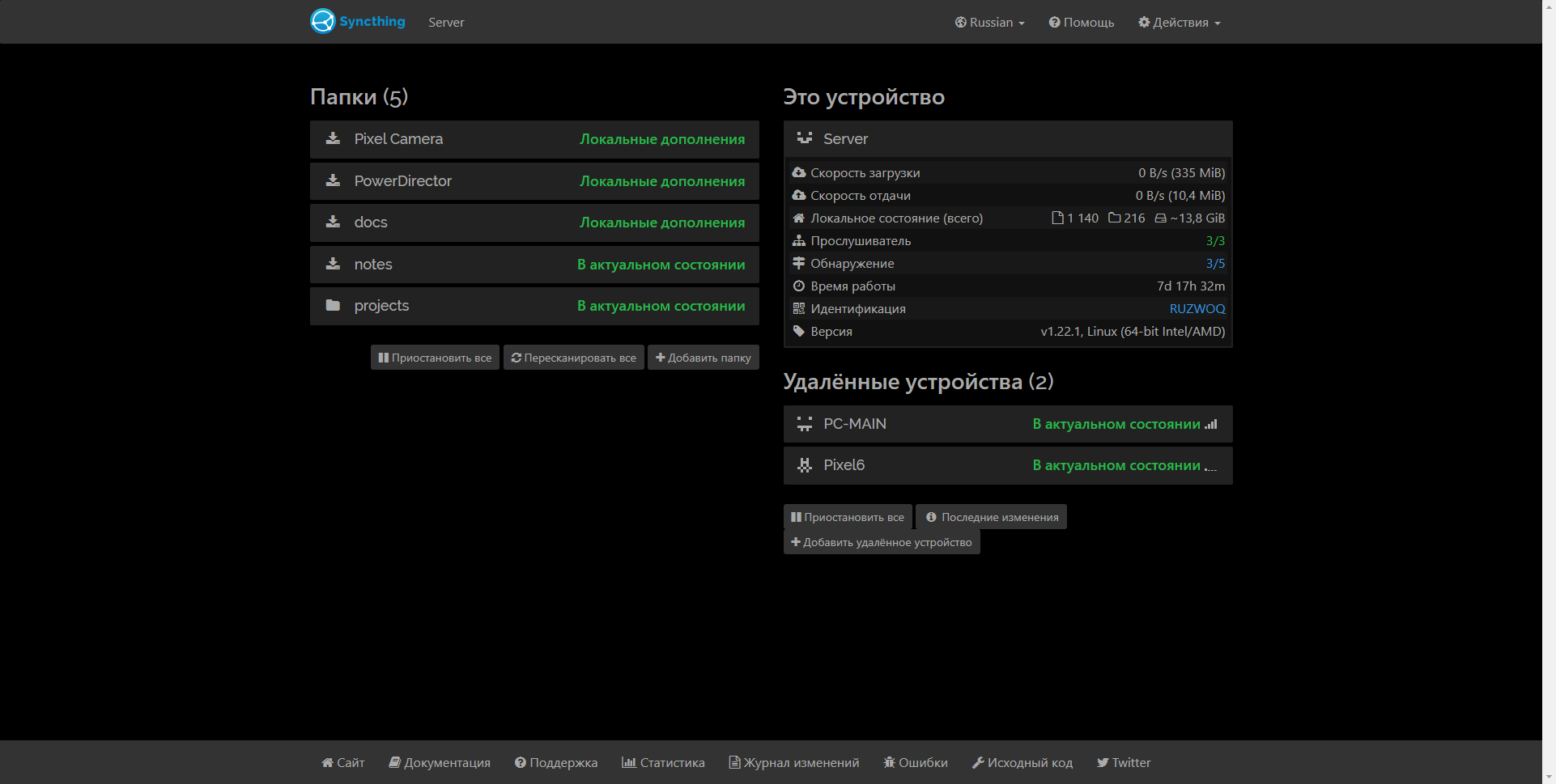Expand the Pixel6 remote device
The height and width of the screenshot is (784, 1556).
(1008, 465)
